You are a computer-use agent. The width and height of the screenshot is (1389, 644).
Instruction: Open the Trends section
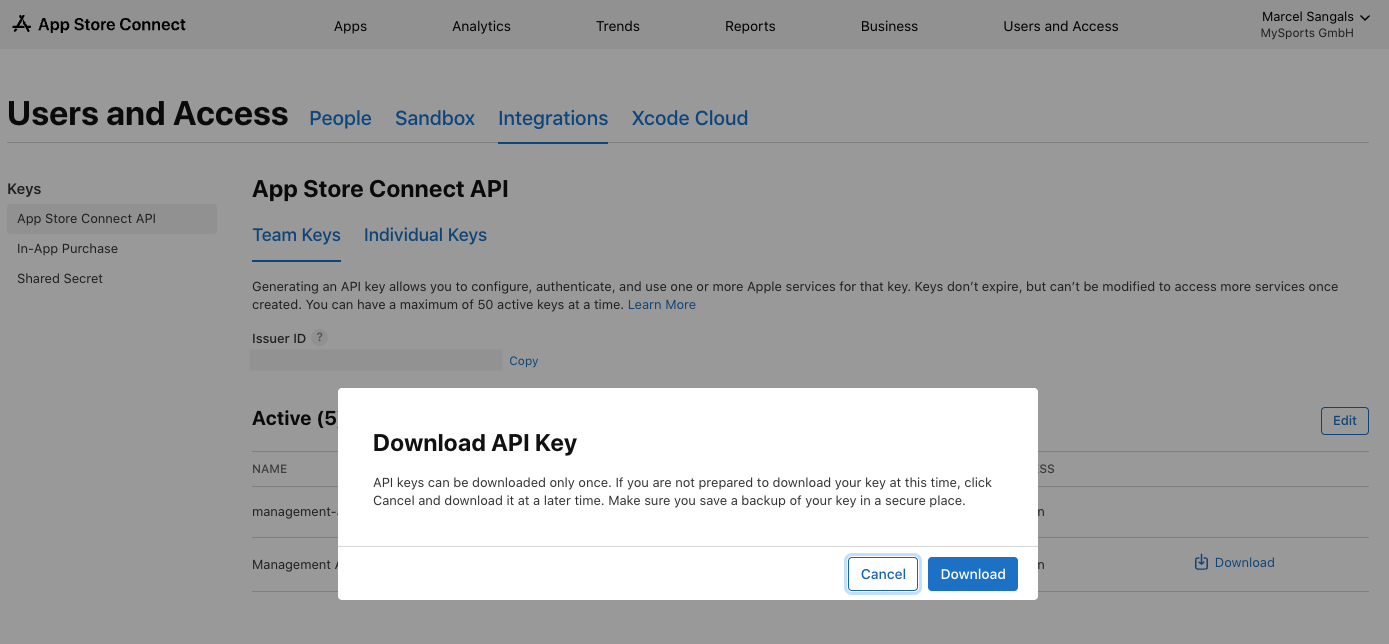617,26
